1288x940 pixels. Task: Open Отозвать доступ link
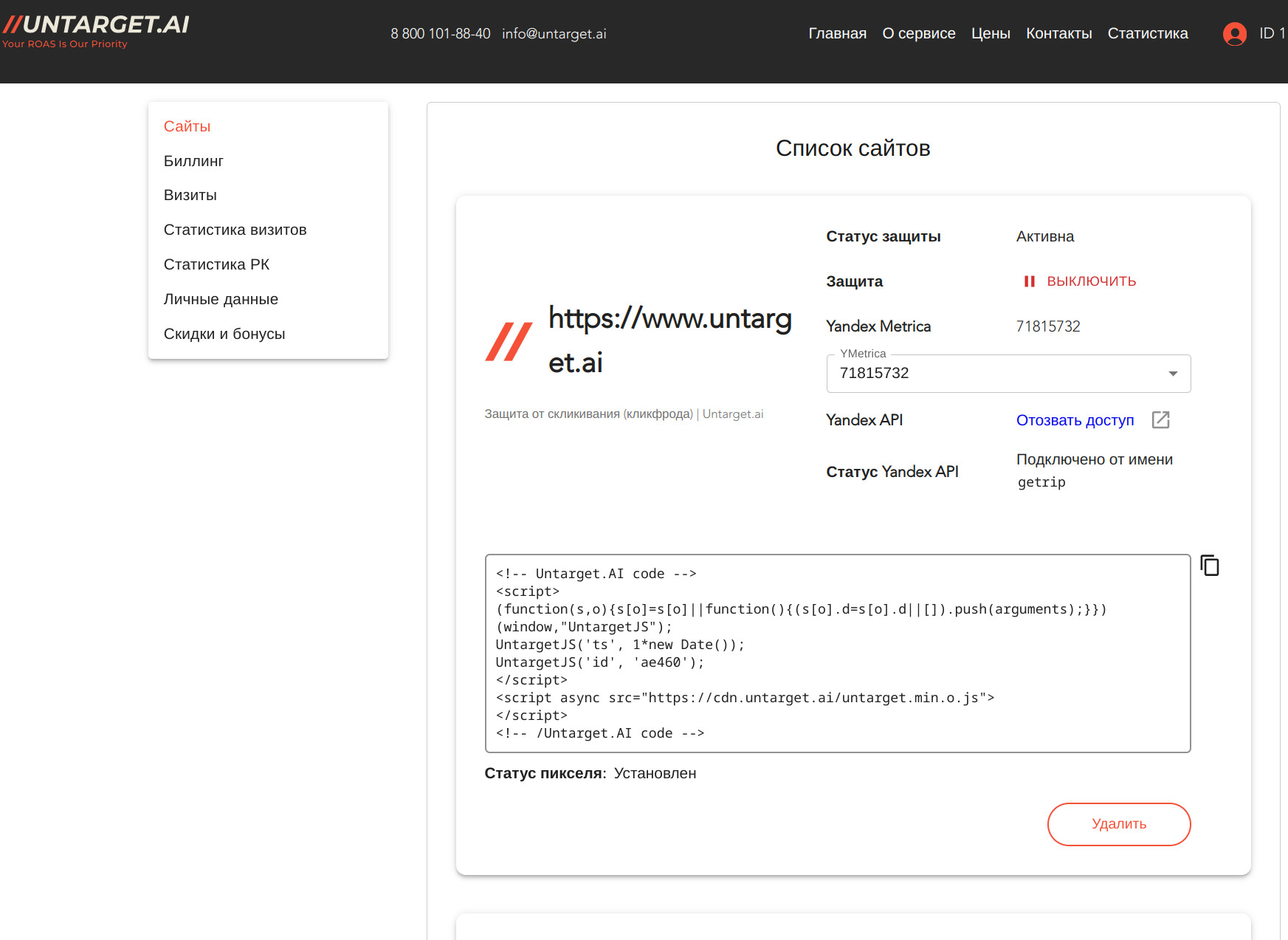coord(1075,420)
